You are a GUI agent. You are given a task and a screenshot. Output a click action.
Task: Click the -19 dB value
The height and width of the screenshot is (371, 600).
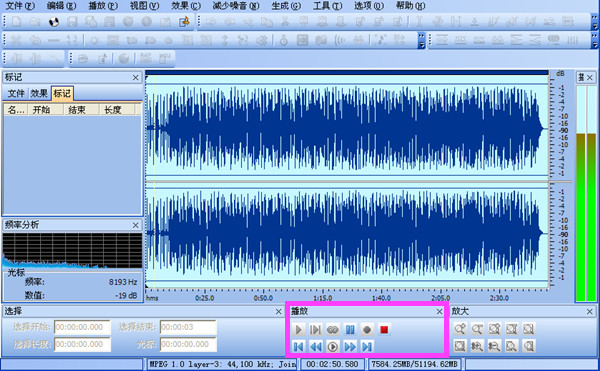[x=126, y=295]
